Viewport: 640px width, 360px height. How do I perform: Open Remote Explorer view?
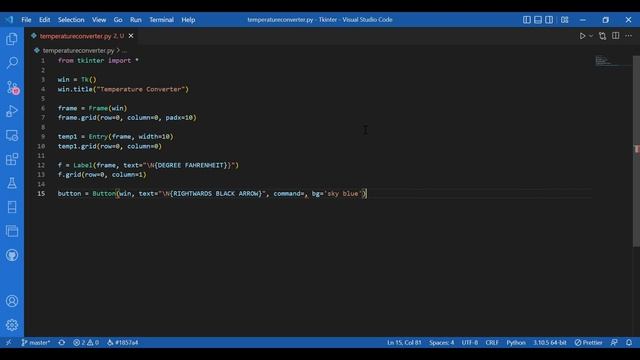(12, 135)
